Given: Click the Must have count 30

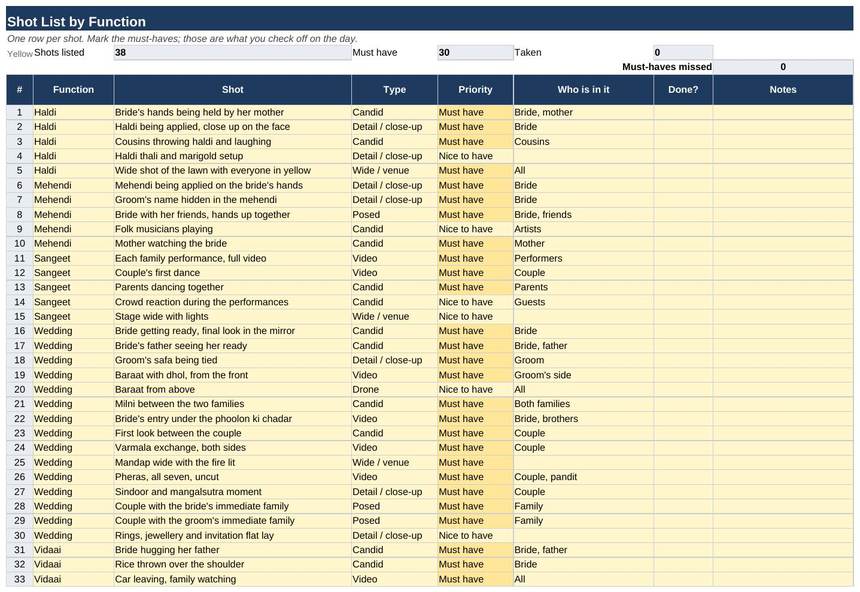Looking at the screenshot, I should pyautogui.click(x=475, y=53).
